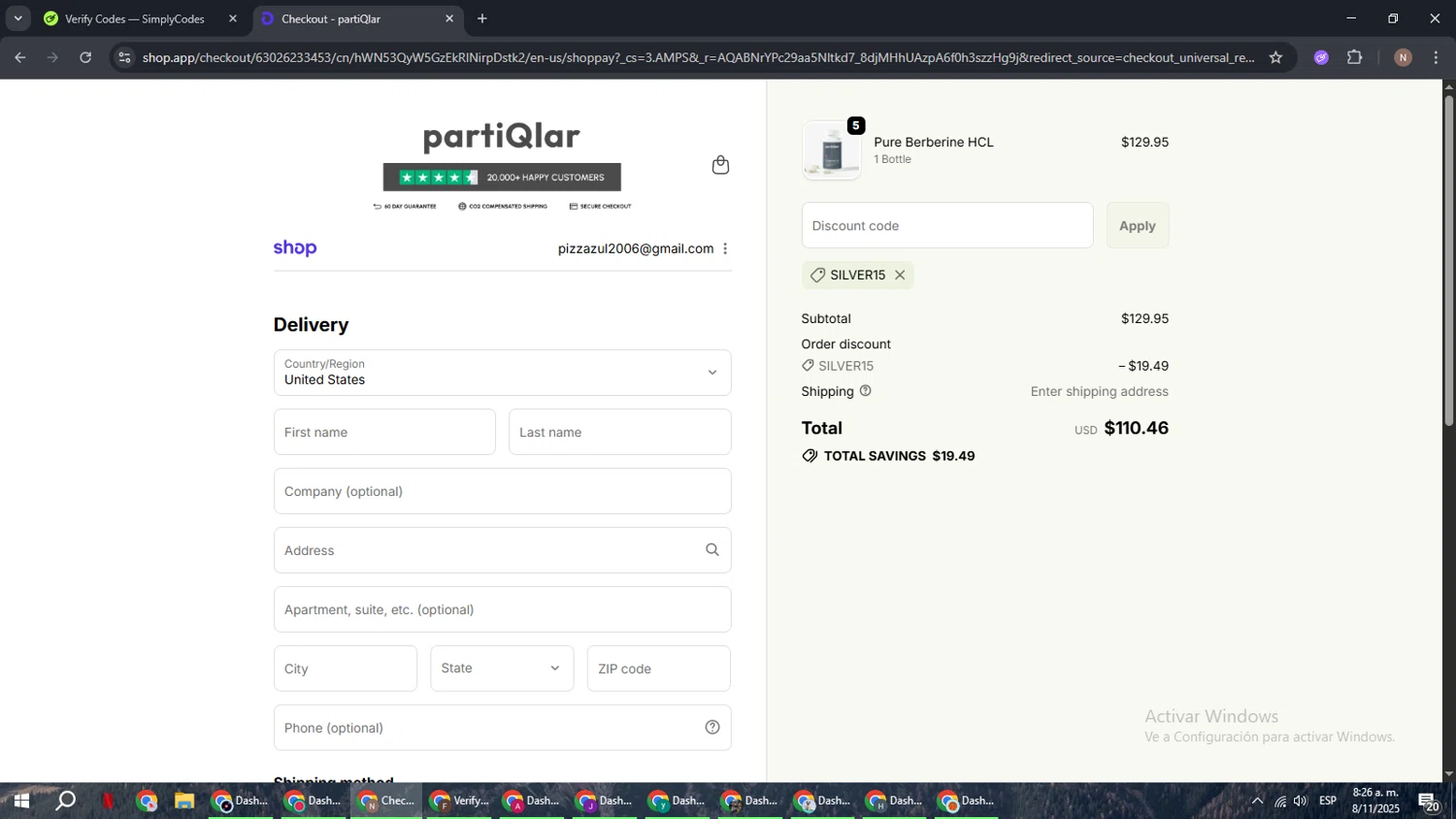1456x819 pixels.
Task: Show hidden system tray icons
Action: 1257,801
